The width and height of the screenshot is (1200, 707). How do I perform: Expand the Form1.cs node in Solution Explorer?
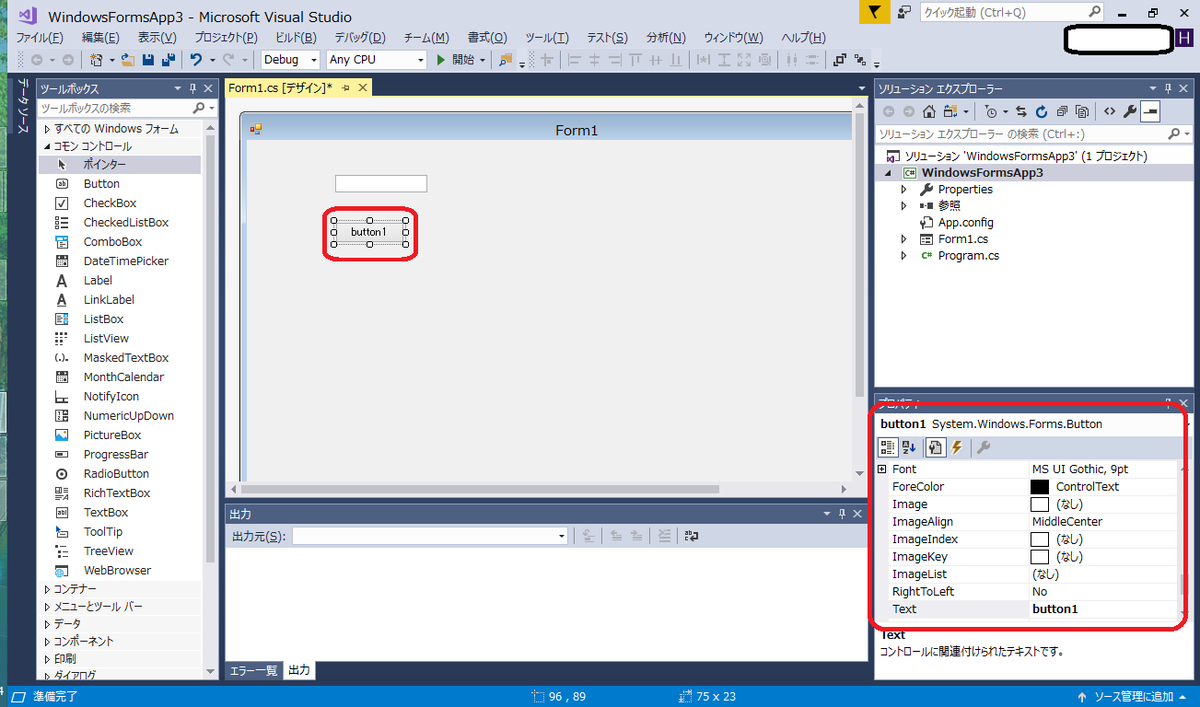click(903, 239)
